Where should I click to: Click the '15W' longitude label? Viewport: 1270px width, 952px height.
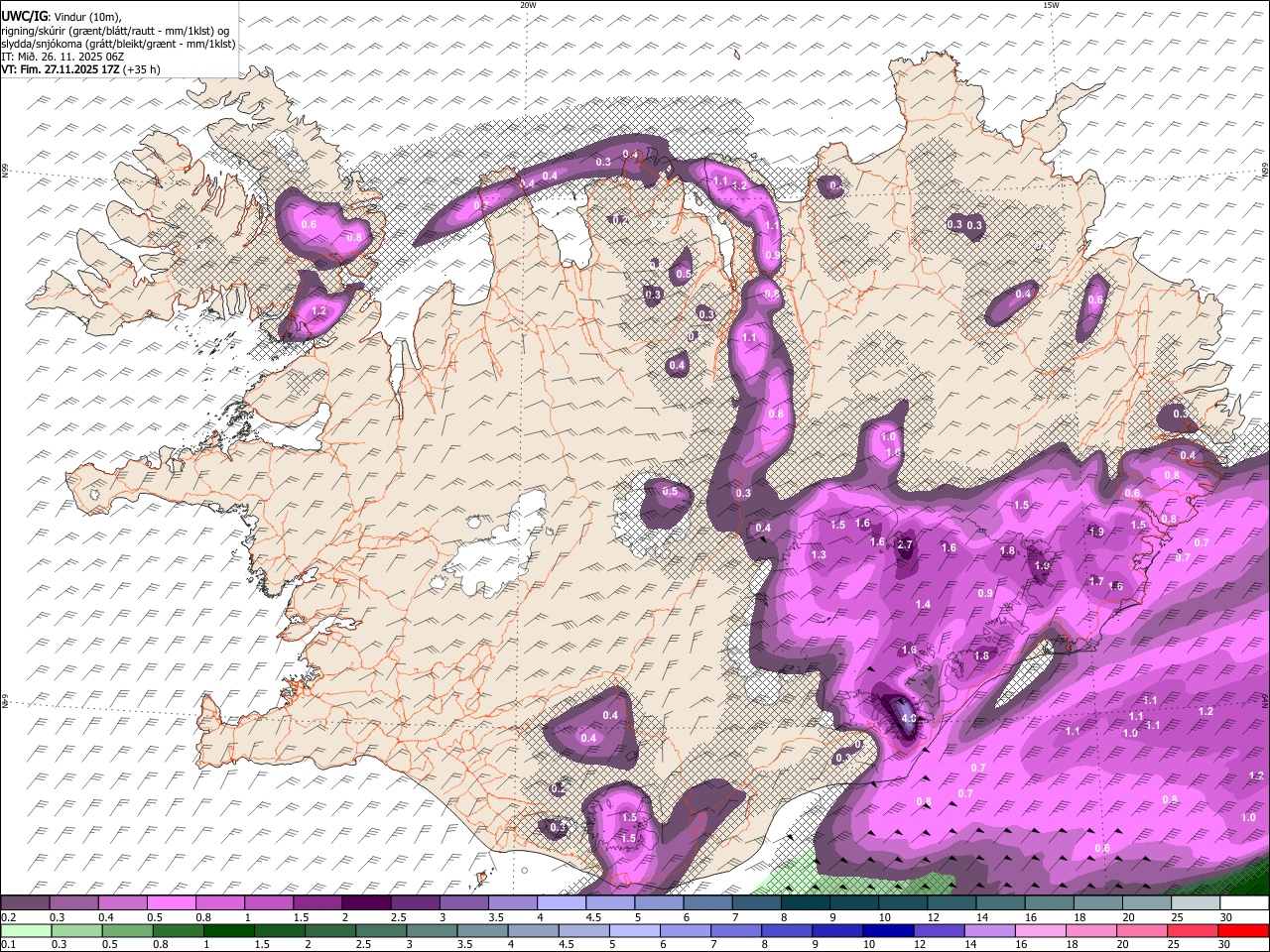pos(1051,5)
